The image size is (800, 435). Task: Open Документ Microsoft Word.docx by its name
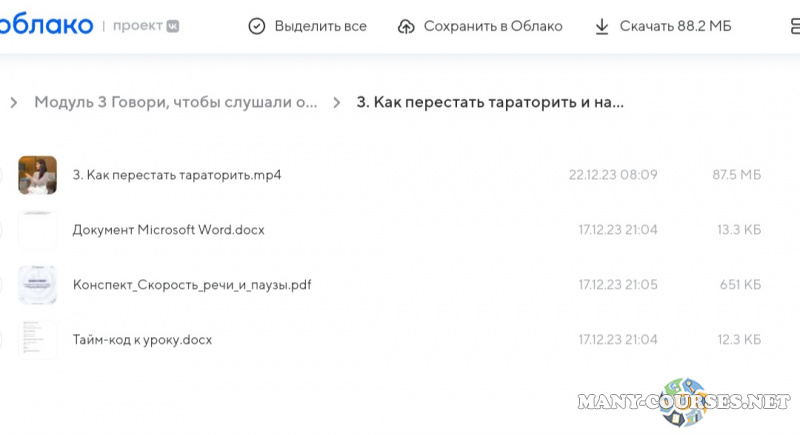(x=169, y=230)
